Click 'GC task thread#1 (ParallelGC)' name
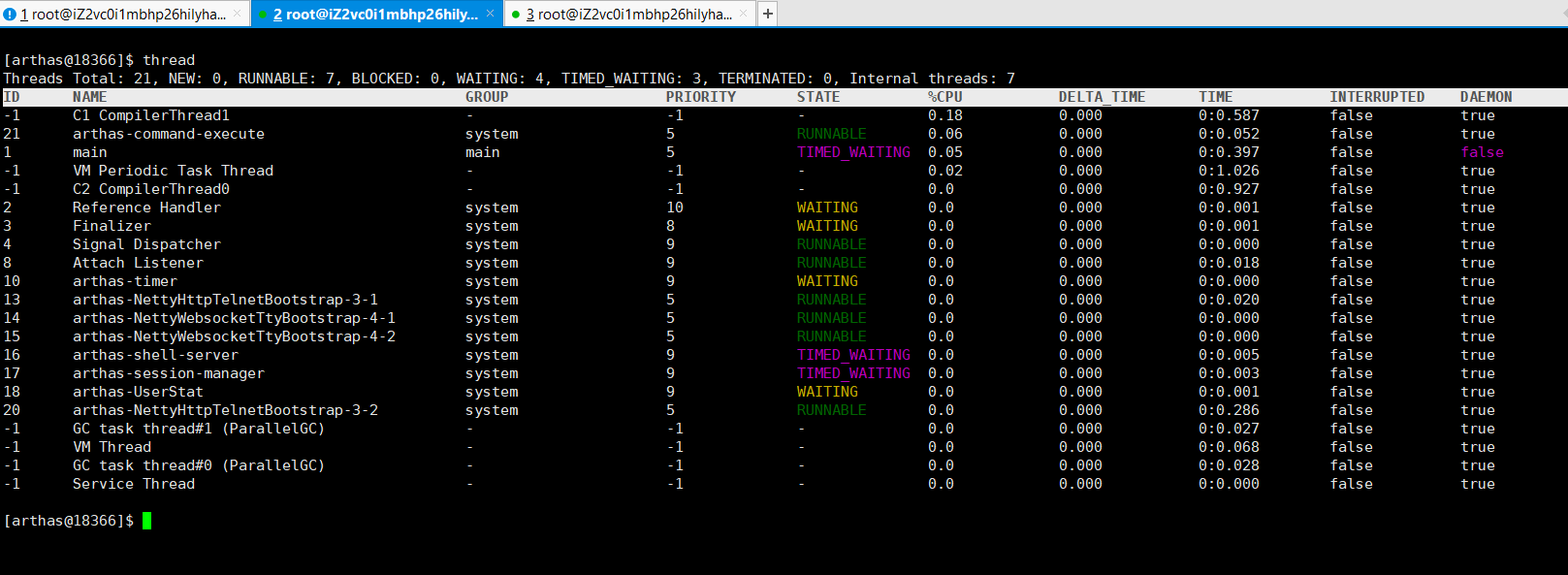 point(199,429)
